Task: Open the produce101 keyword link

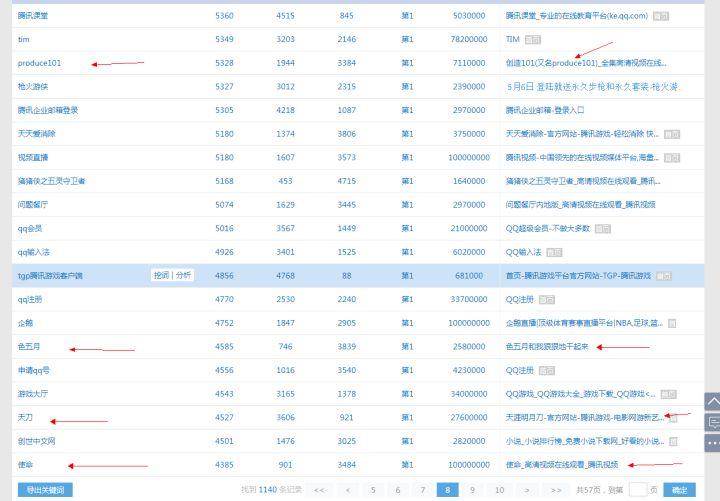Action: coord(39,63)
